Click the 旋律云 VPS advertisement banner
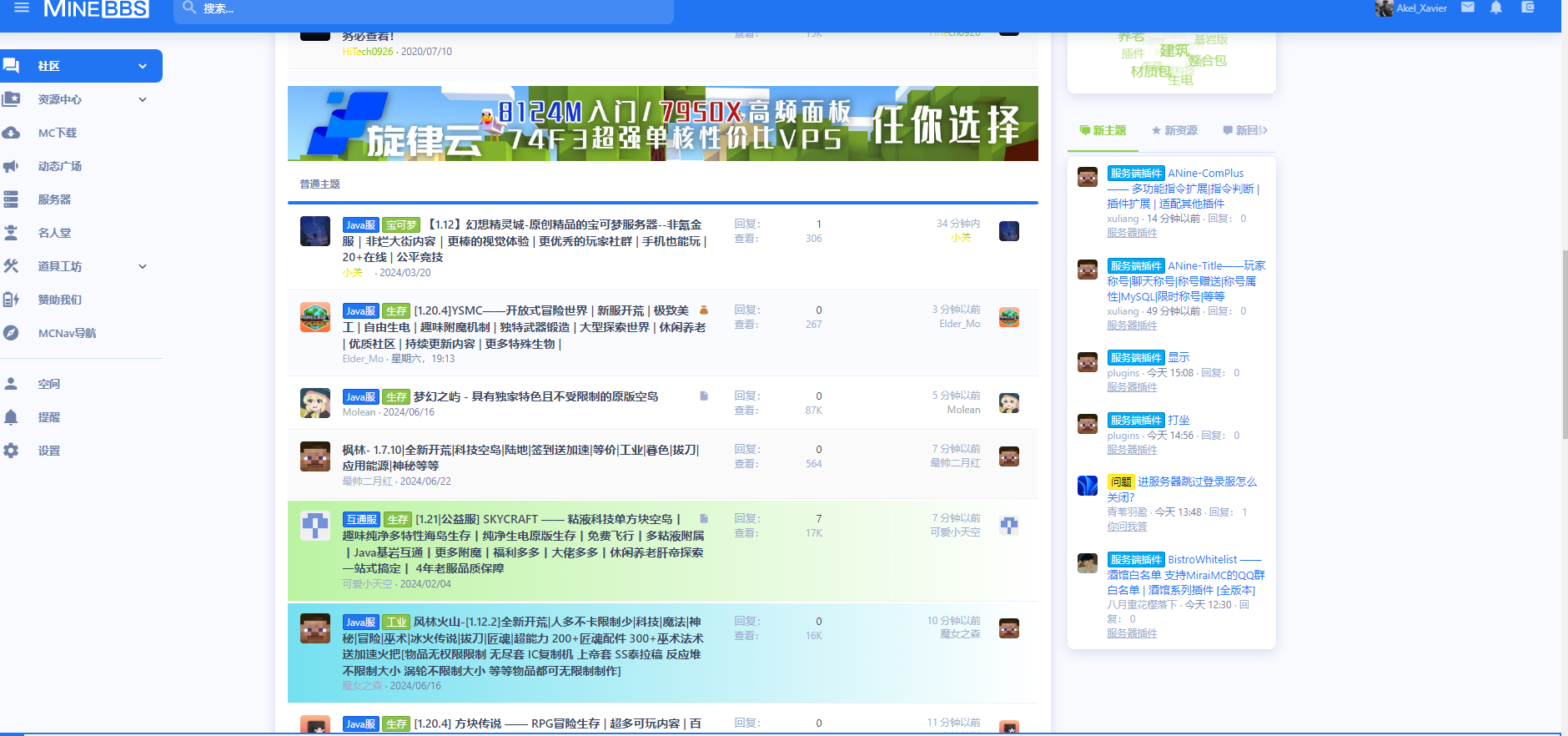The image size is (1568, 736). 662,124
